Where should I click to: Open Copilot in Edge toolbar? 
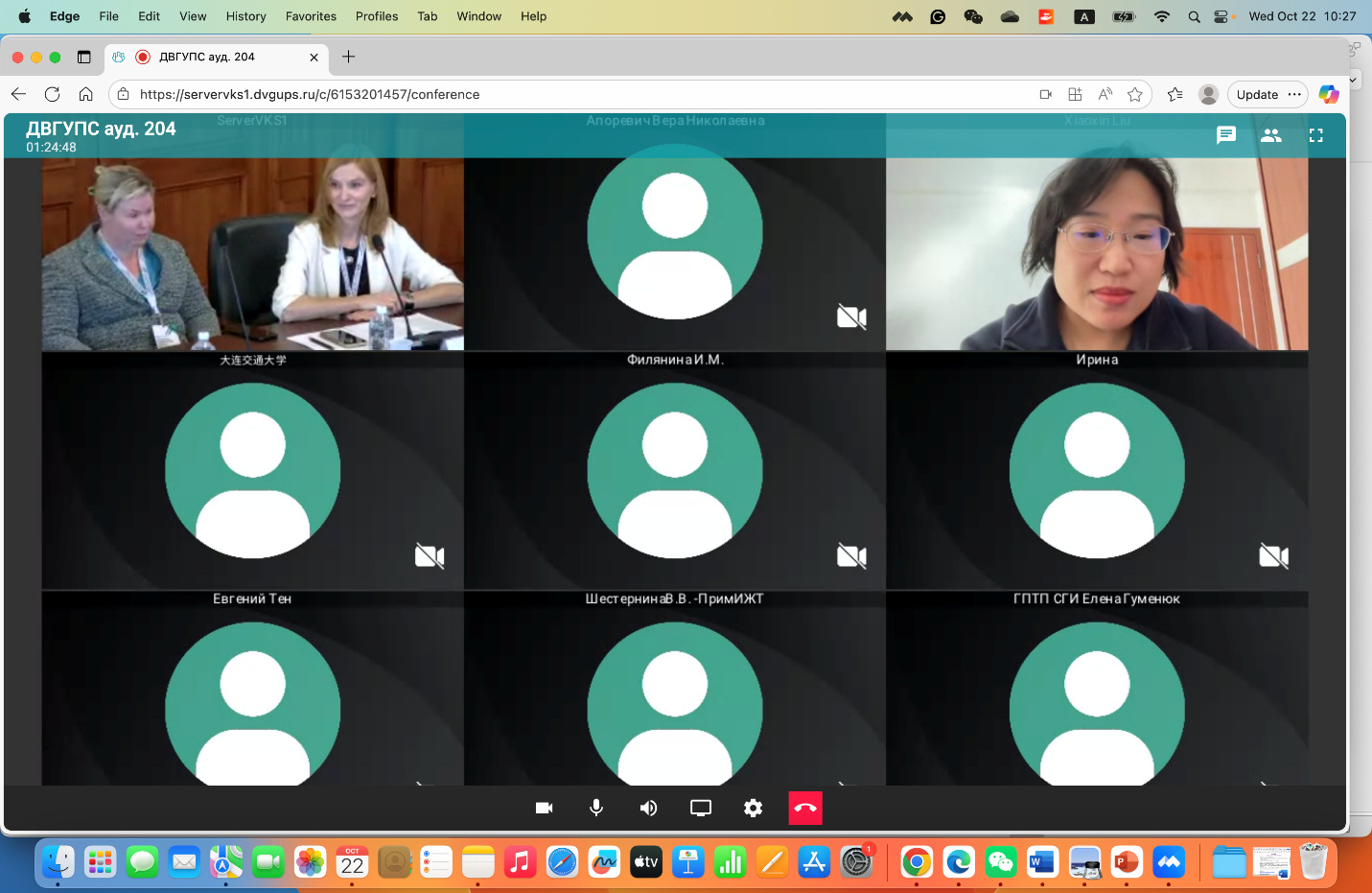(1328, 94)
